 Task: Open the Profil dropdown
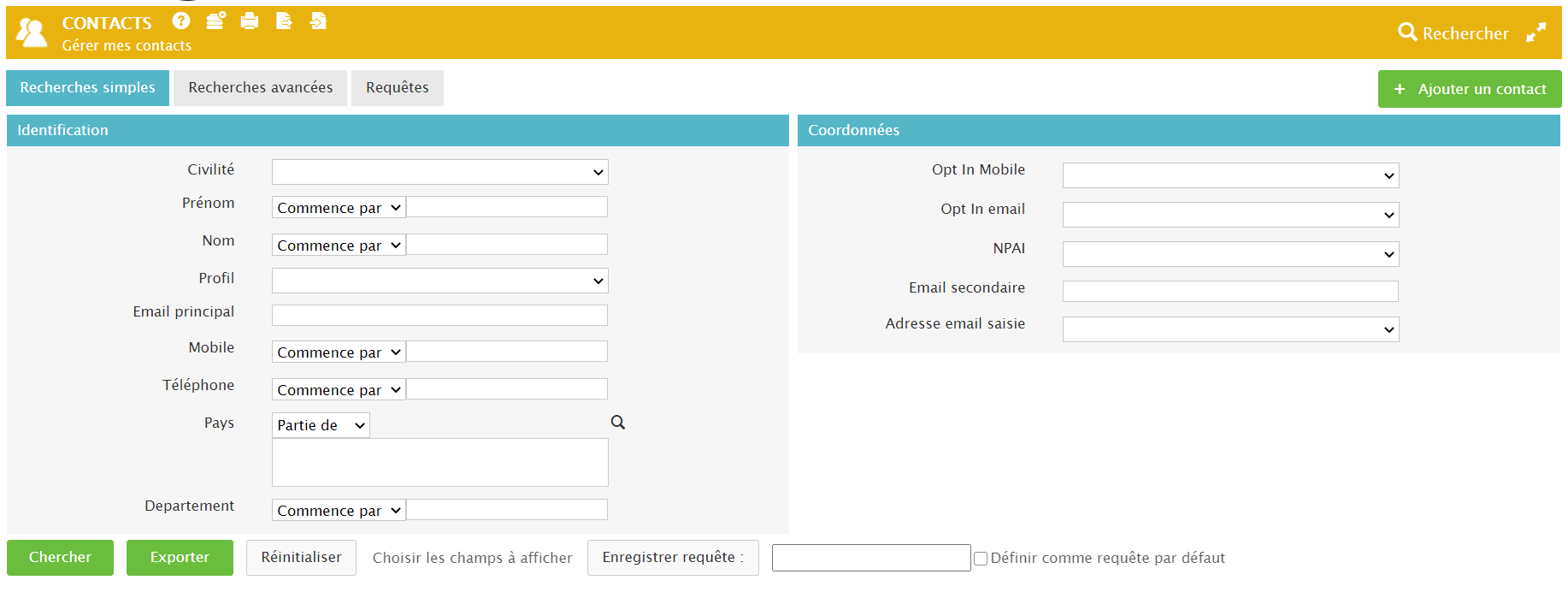coord(439,281)
